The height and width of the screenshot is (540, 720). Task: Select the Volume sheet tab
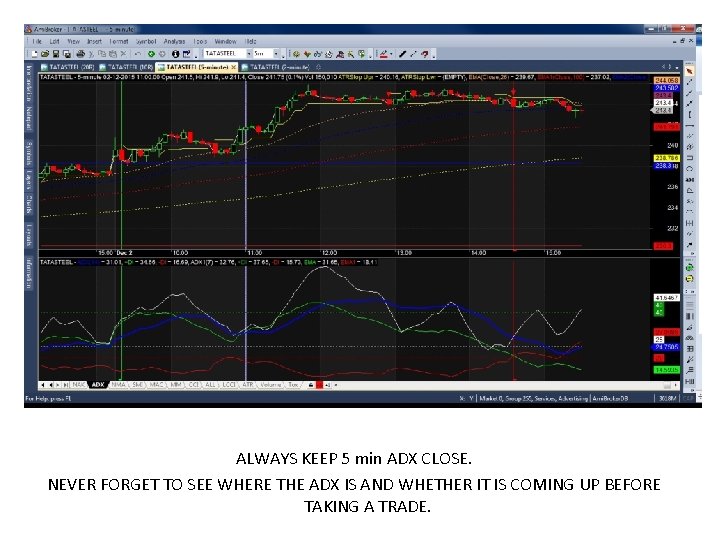(271, 385)
